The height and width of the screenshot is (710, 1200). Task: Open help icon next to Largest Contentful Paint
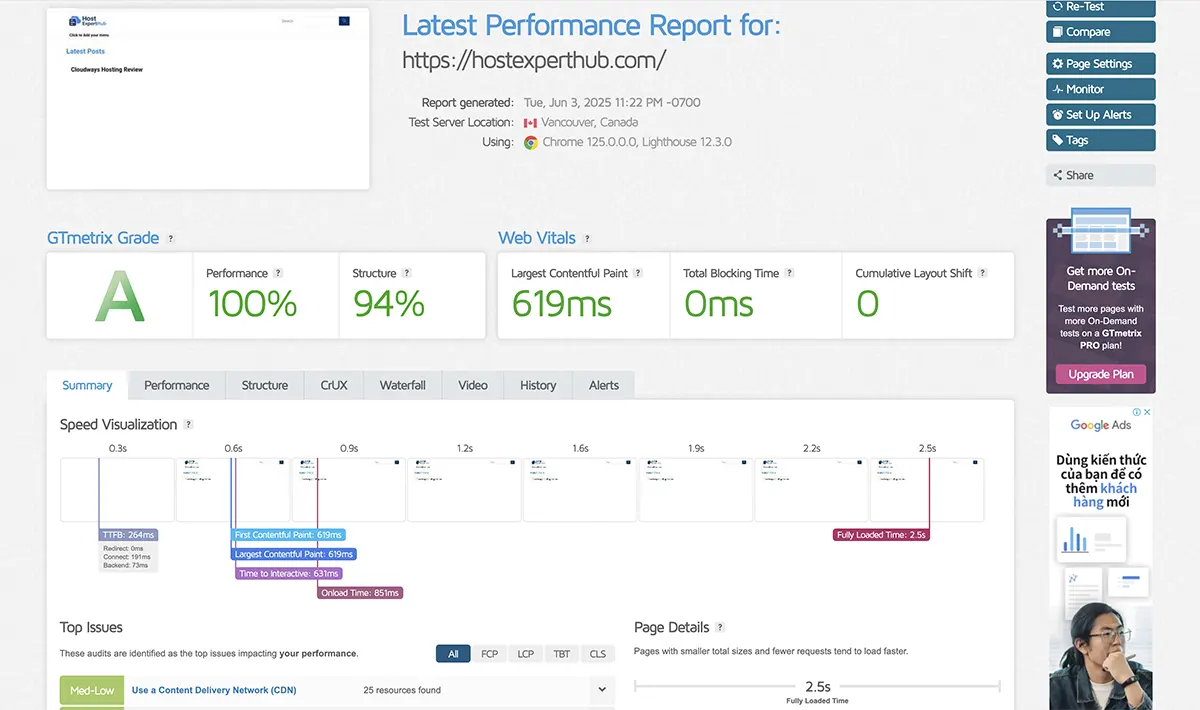tap(638, 273)
